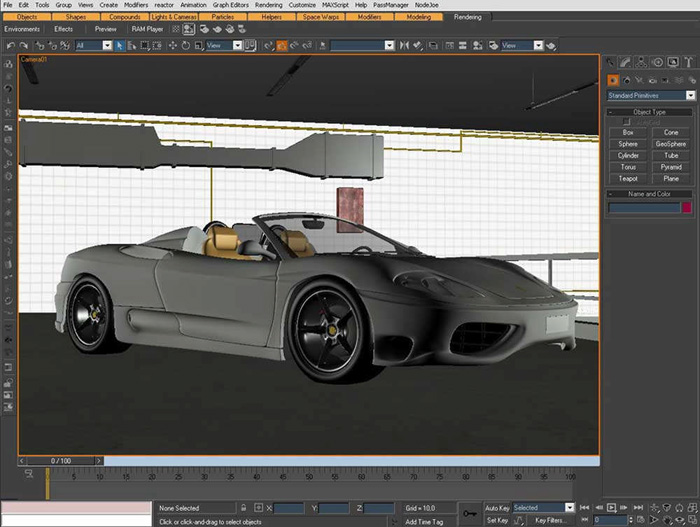
Task: Open the Utilities hammer panel icon
Action: (x=688, y=62)
